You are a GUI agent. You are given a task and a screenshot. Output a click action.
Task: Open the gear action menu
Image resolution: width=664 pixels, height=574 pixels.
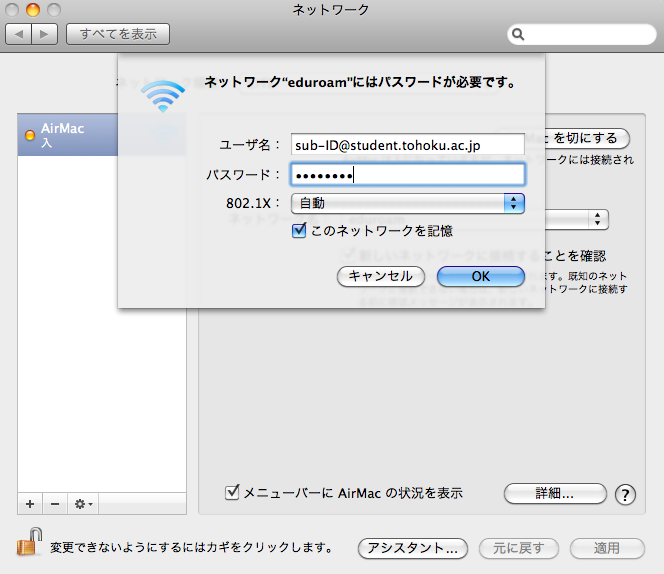point(83,503)
